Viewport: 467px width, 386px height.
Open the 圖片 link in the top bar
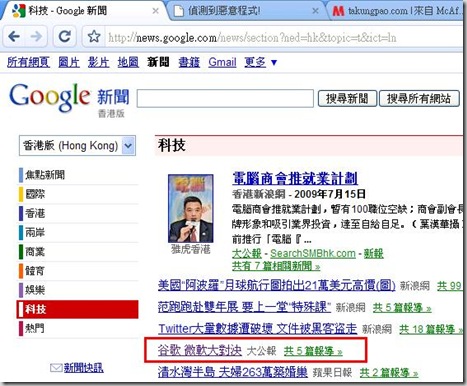tap(69, 62)
